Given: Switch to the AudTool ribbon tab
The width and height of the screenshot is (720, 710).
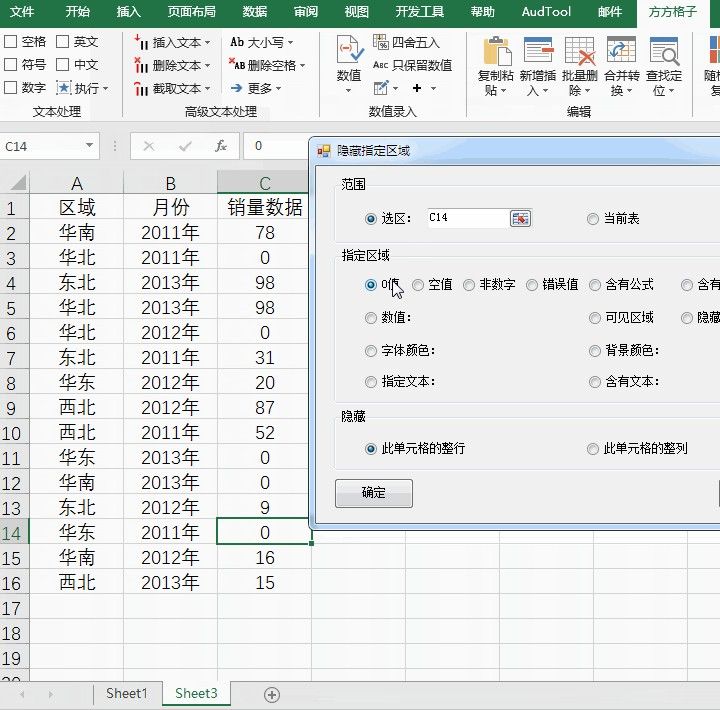Looking at the screenshot, I should (546, 11).
